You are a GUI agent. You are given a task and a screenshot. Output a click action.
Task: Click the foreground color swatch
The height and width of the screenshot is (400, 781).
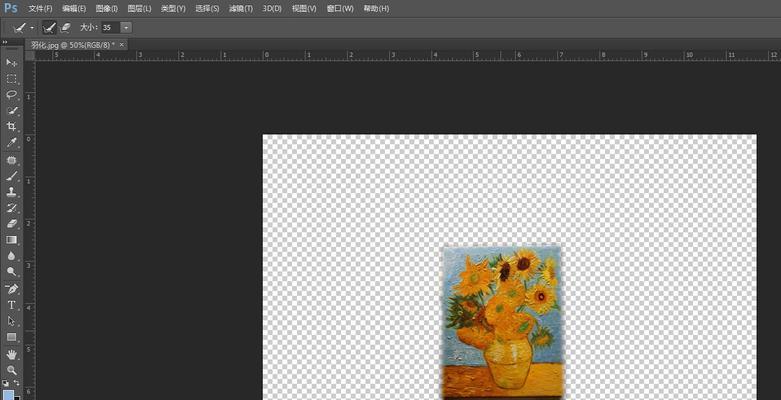click(8, 396)
